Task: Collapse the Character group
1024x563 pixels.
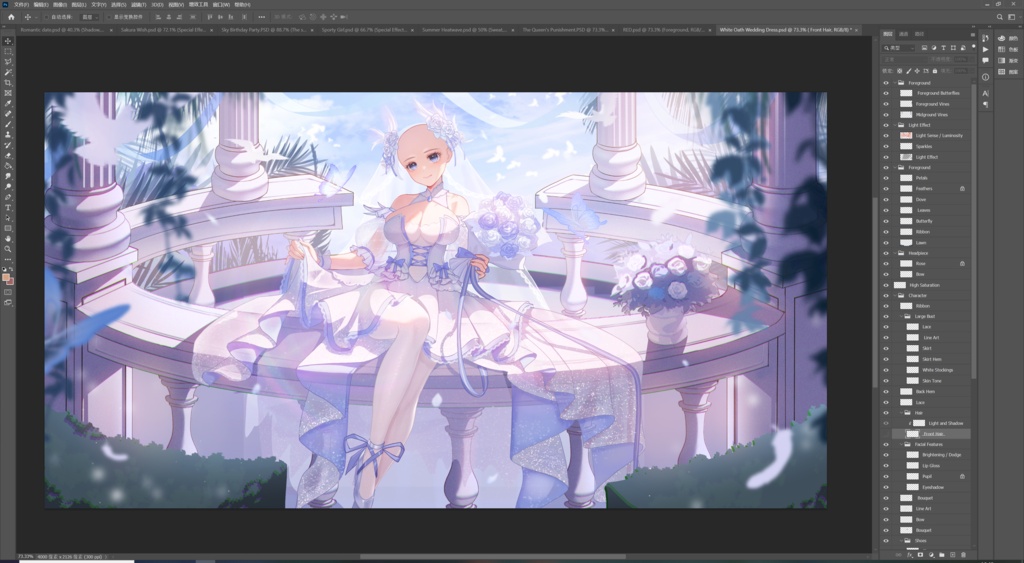Action: pos(895,295)
